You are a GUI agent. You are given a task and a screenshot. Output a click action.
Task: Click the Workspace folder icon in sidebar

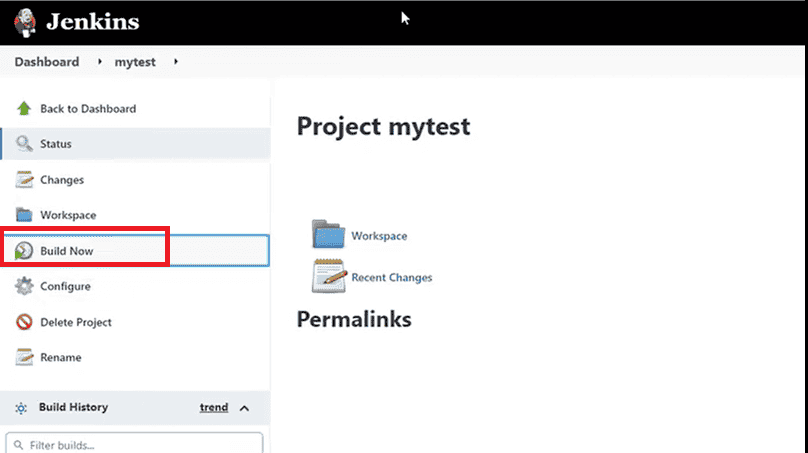pos(24,215)
